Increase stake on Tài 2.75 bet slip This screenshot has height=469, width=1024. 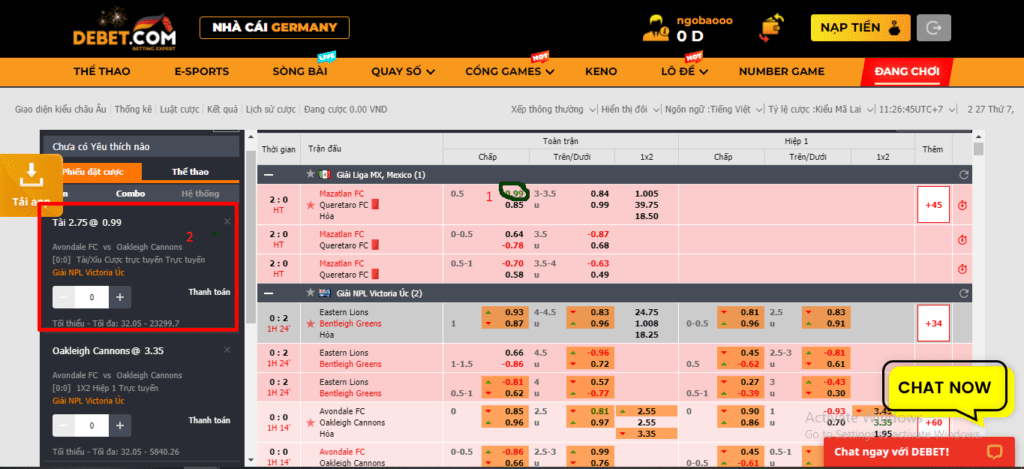tap(120, 297)
